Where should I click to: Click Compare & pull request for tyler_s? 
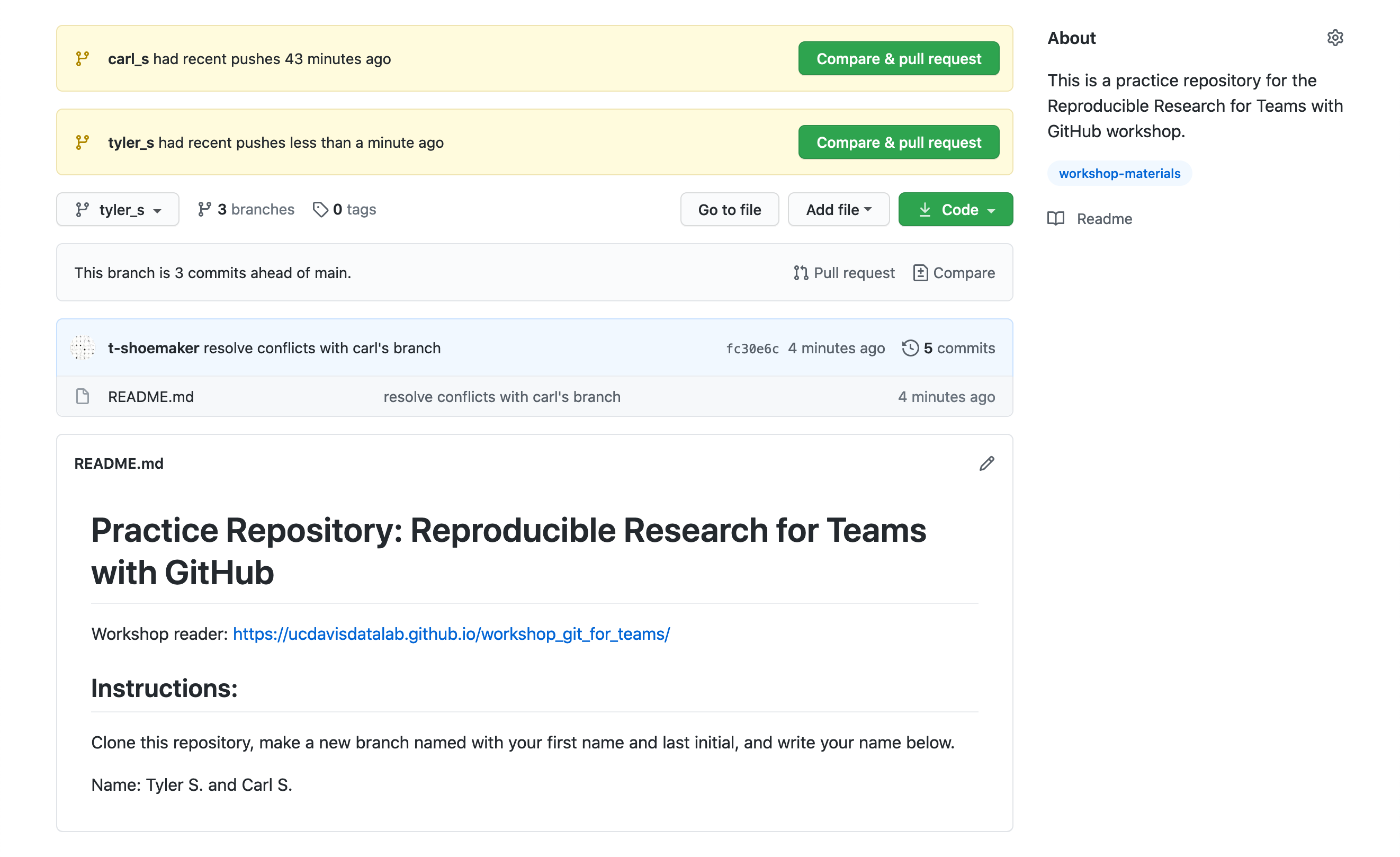(x=899, y=142)
